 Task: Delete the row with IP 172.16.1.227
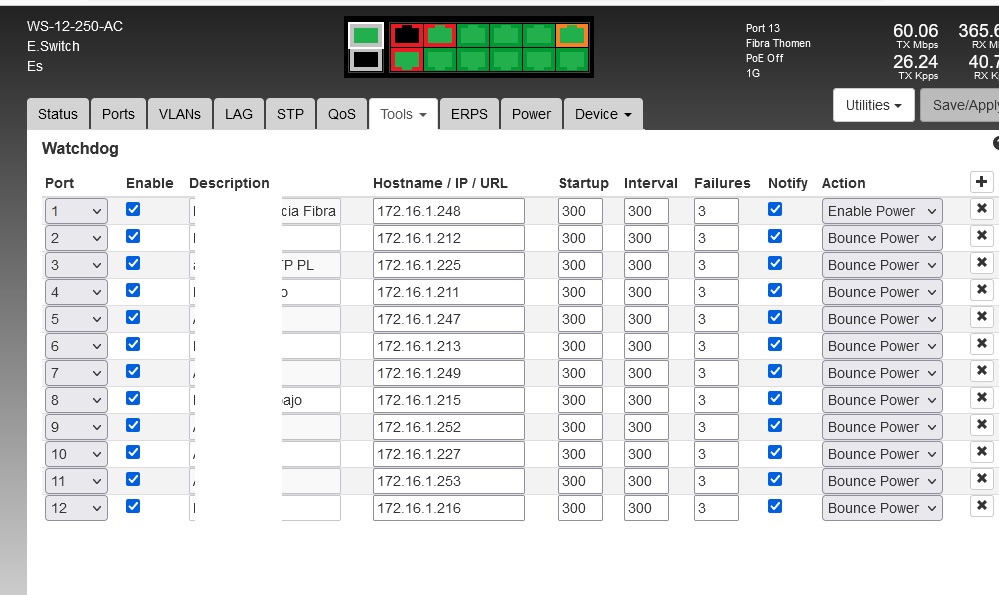pyautogui.click(x=981, y=451)
